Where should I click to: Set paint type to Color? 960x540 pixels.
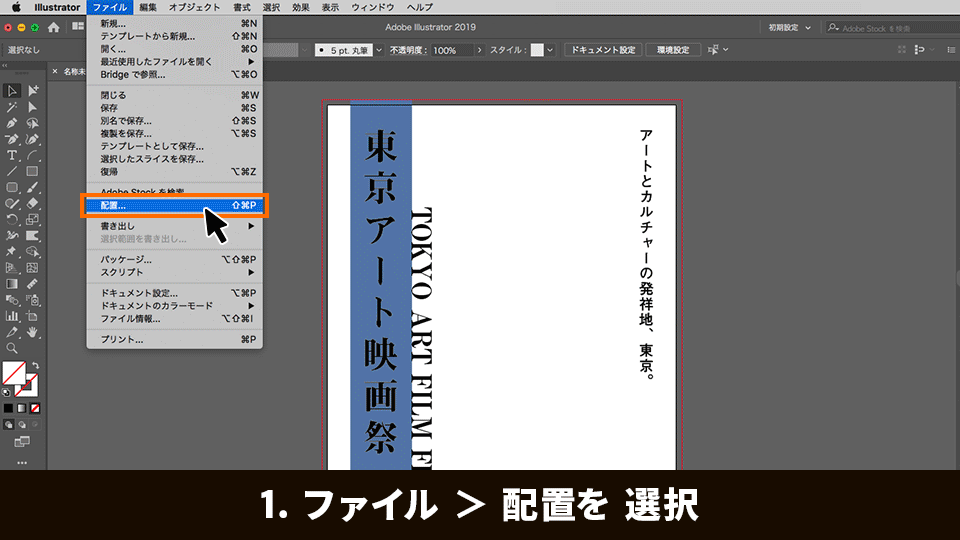tap(8, 408)
